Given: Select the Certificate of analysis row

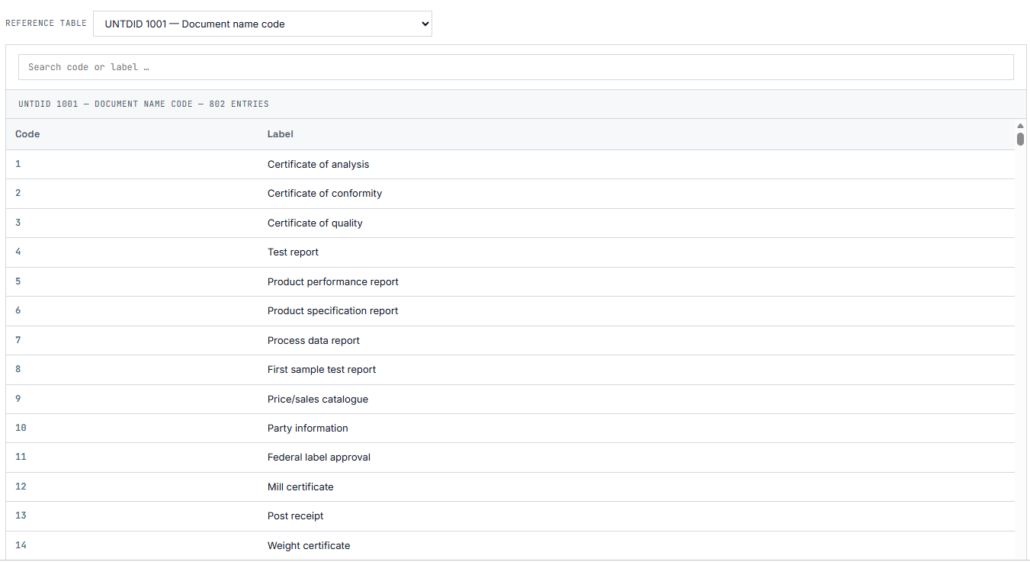Looking at the screenshot, I should click(510, 164).
